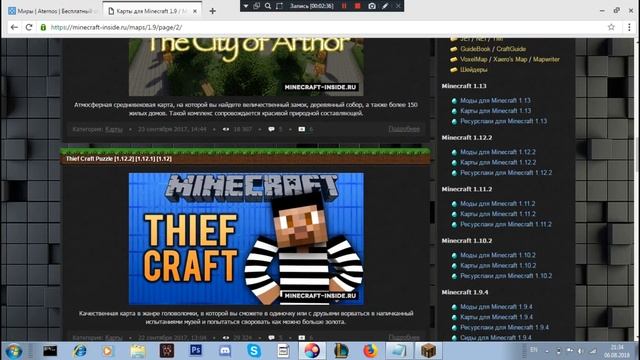Viewport: 640px width, 360px height.
Task: Open Карты для Minecraft 1.9.4
Action: (x=496, y=317)
